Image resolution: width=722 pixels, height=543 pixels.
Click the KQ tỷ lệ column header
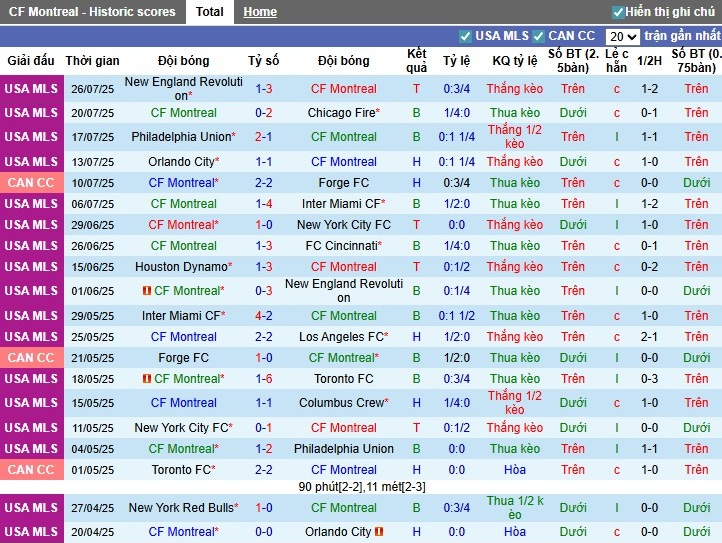[x=515, y=60]
